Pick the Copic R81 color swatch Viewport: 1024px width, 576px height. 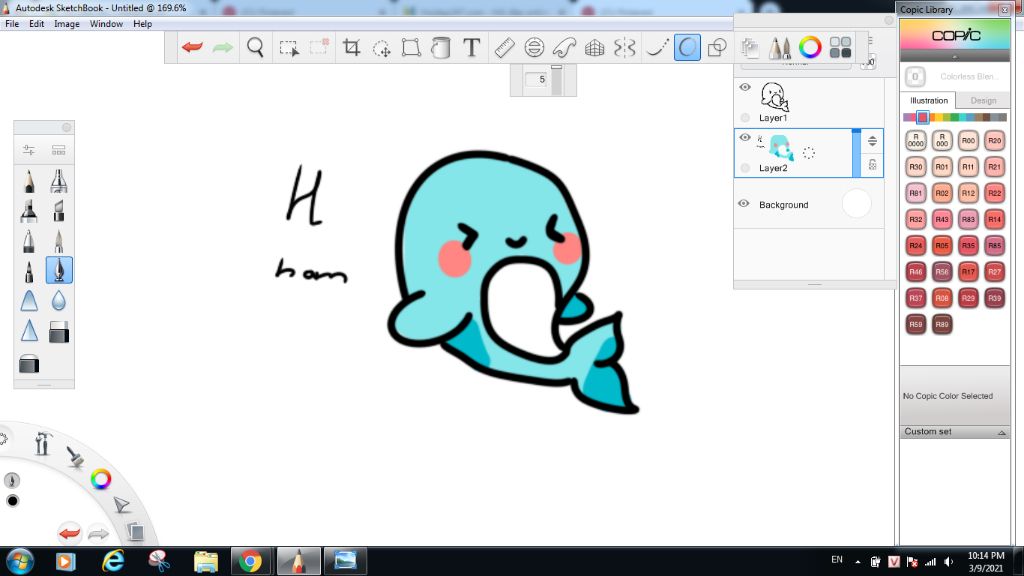pos(916,193)
